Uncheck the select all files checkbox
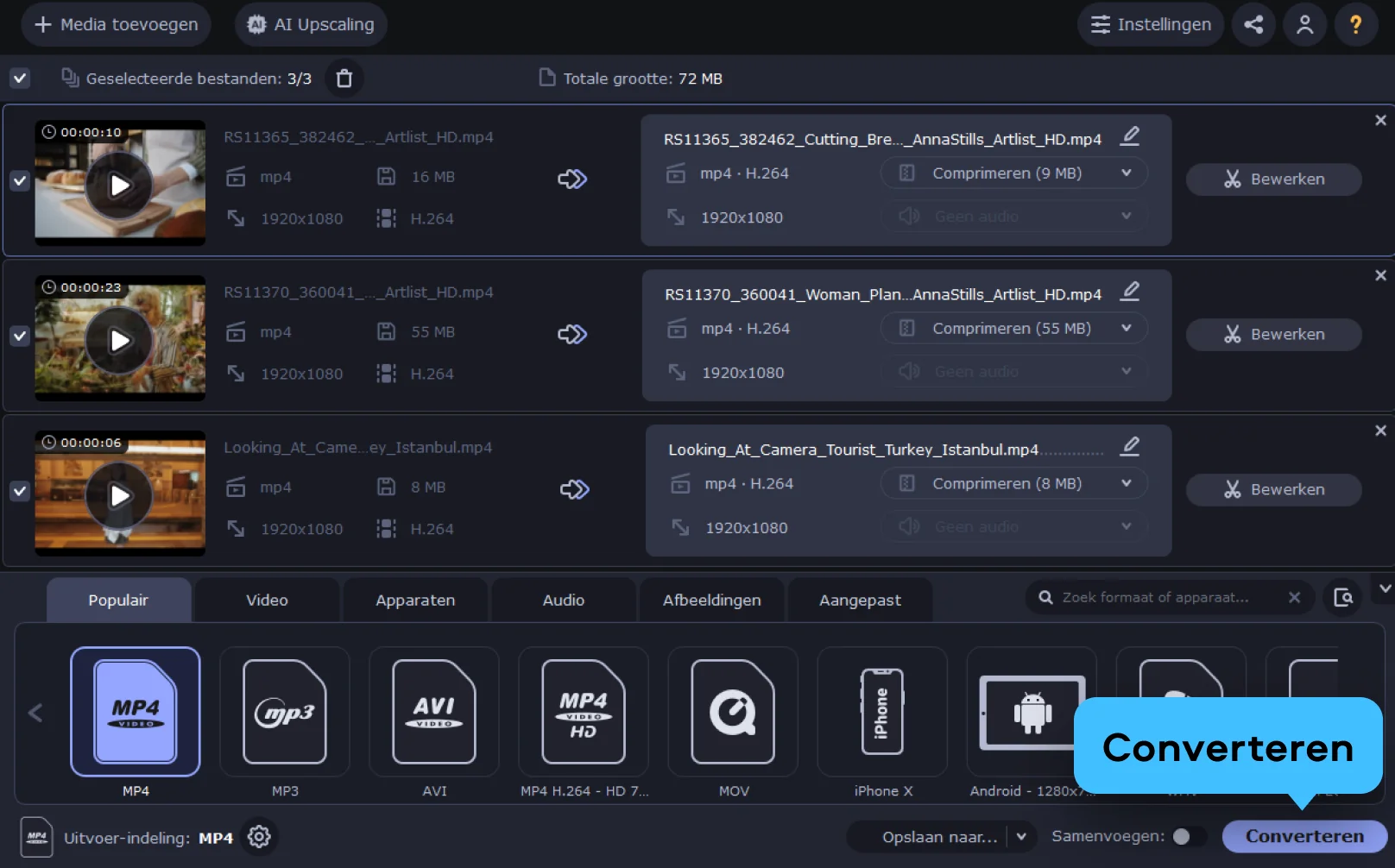 tap(20, 79)
